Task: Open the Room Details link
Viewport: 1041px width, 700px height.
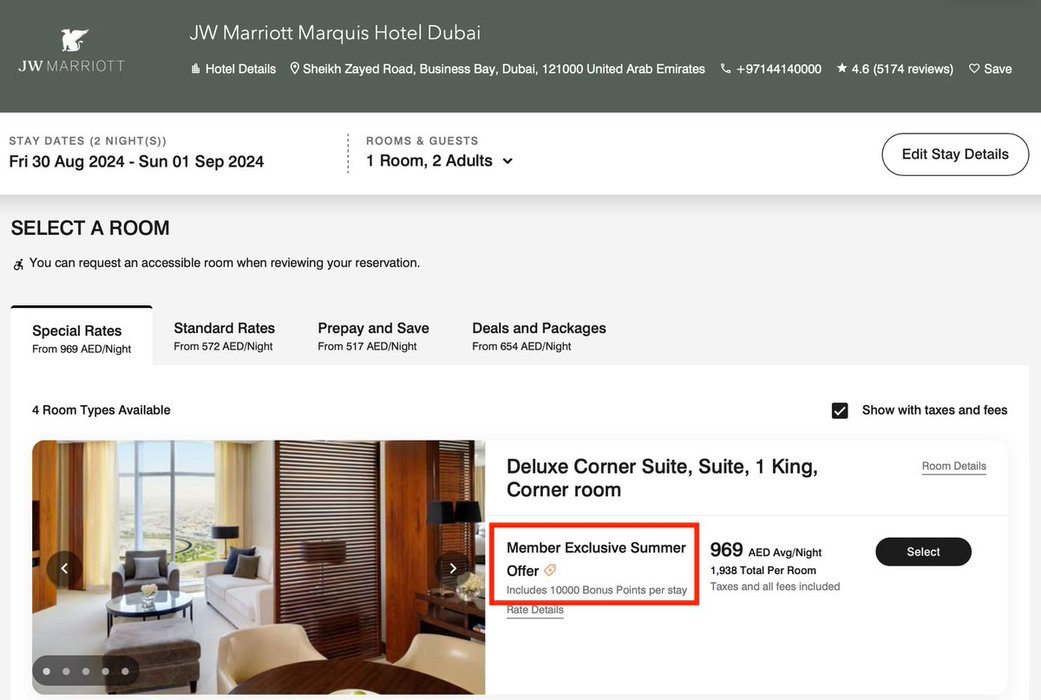Action: pyautogui.click(x=954, y=466)
